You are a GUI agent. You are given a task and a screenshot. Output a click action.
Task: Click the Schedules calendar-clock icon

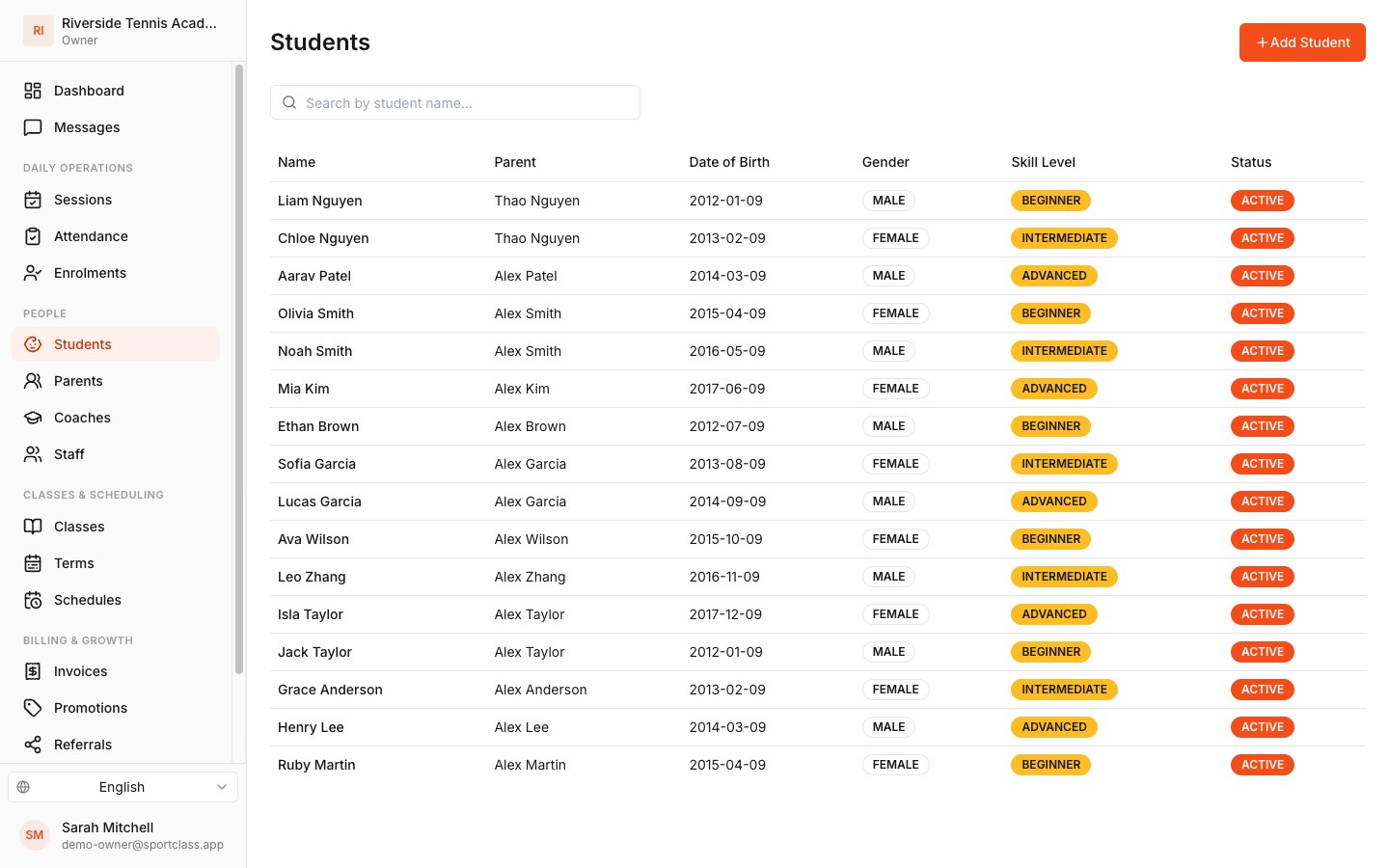click(x=33, y=600)
